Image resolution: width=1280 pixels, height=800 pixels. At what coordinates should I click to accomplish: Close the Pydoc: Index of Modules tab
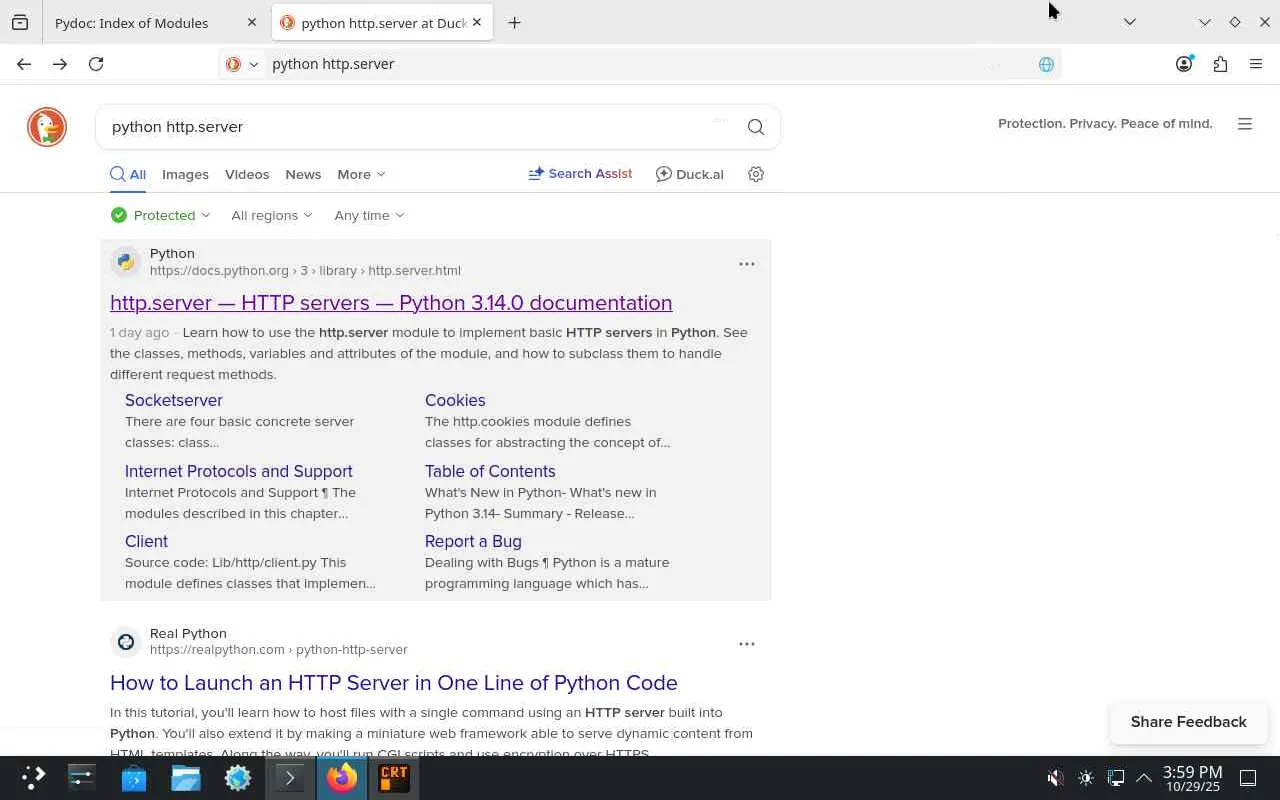(252, 22)
